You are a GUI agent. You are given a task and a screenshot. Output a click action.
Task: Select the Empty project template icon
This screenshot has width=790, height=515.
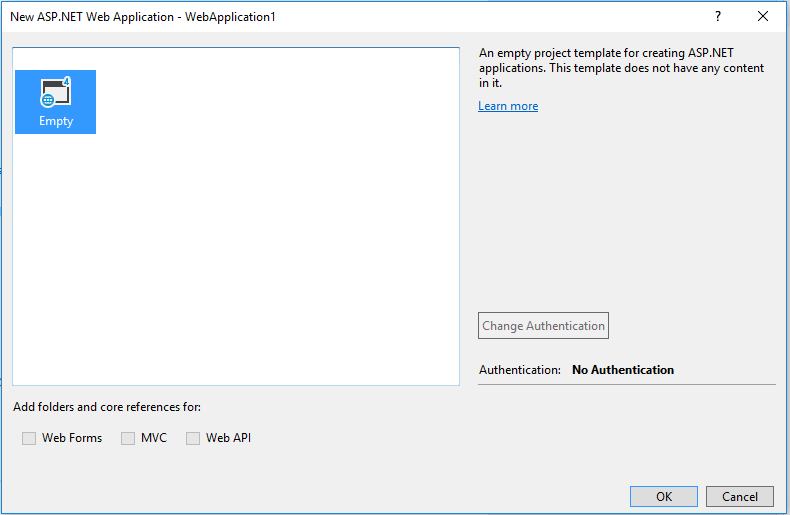coord(55,102)
